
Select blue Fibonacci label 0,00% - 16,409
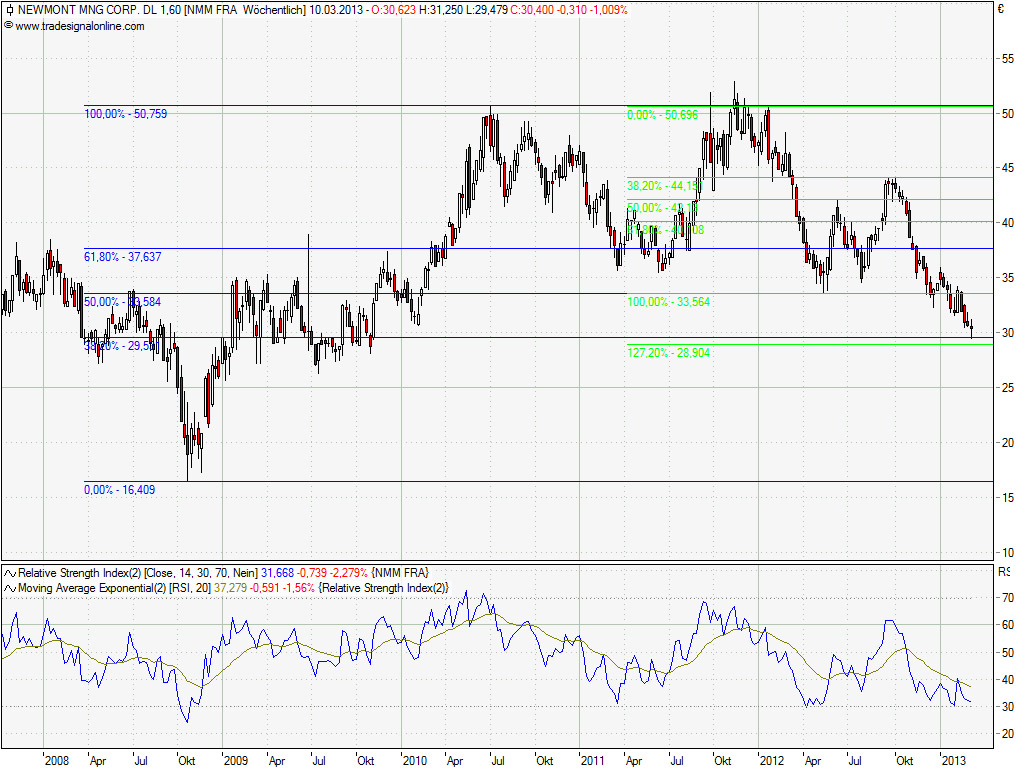click(x=120, y=490)
